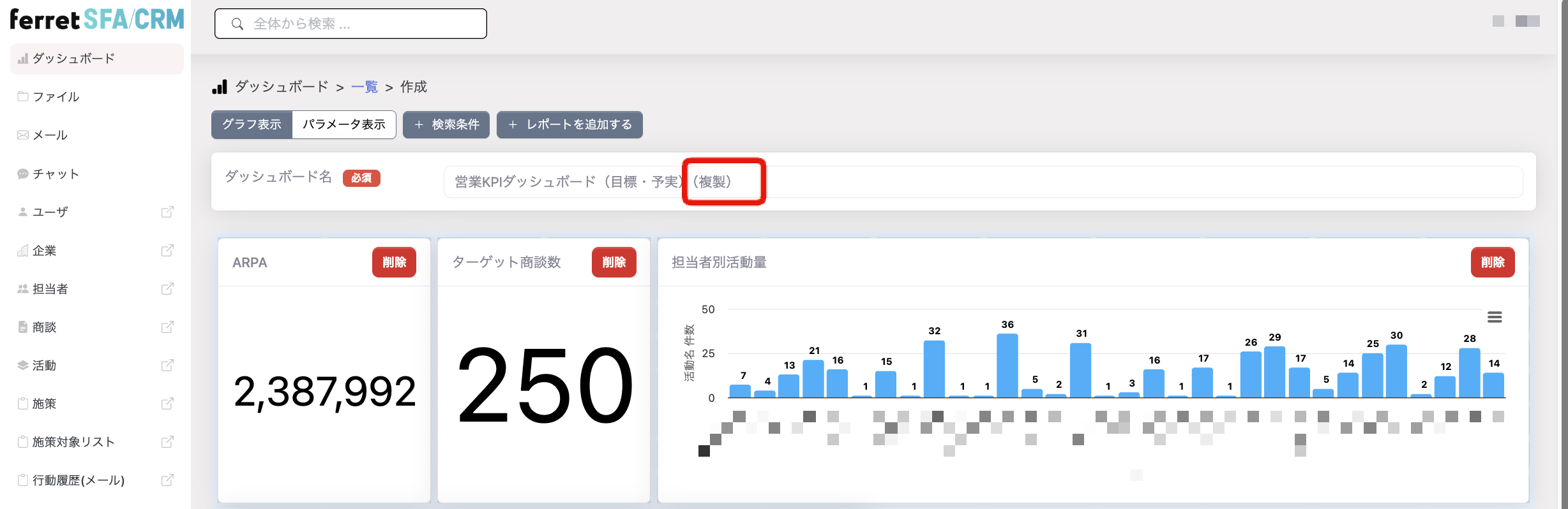Open external link icon beside 担当者

tap(167, 288)
